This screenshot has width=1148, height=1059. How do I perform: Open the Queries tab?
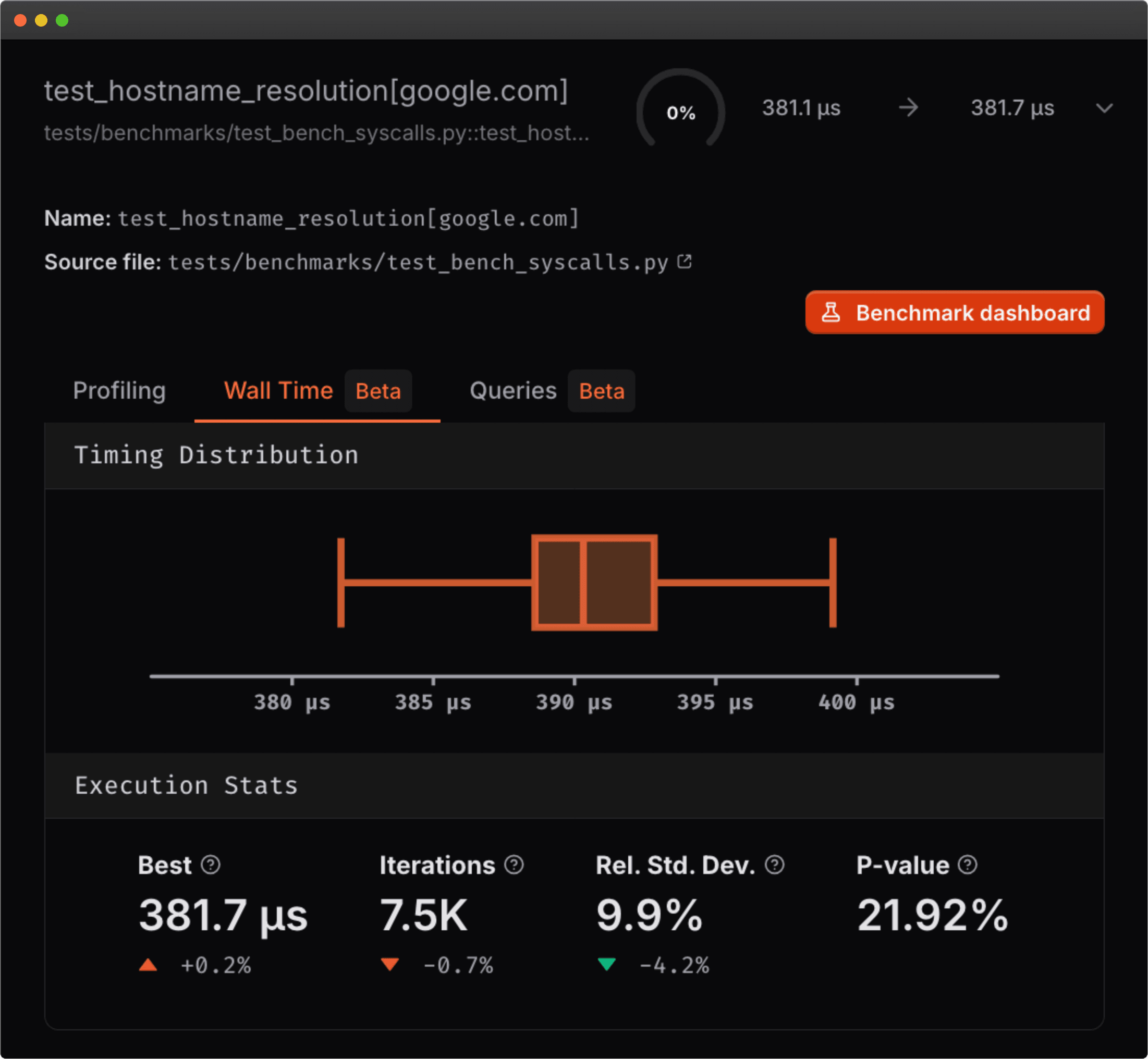coord(513,391)
